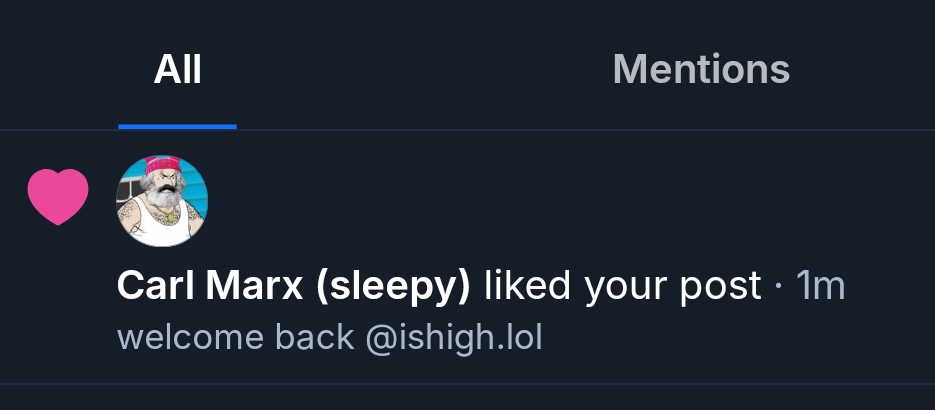Open the Carl Marx (sleepy) profile name
The image size is (935, 410).
pos(294,286)
